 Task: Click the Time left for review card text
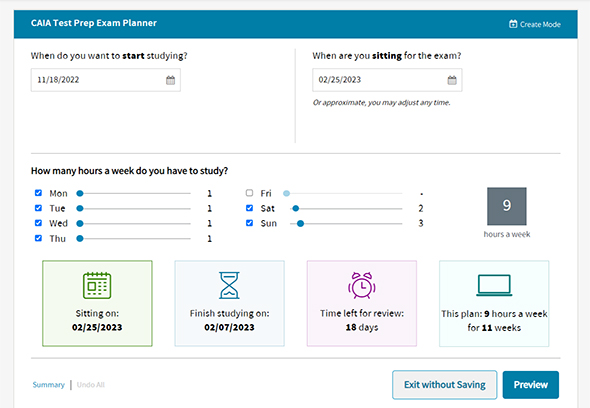click(x=362, y=320)
